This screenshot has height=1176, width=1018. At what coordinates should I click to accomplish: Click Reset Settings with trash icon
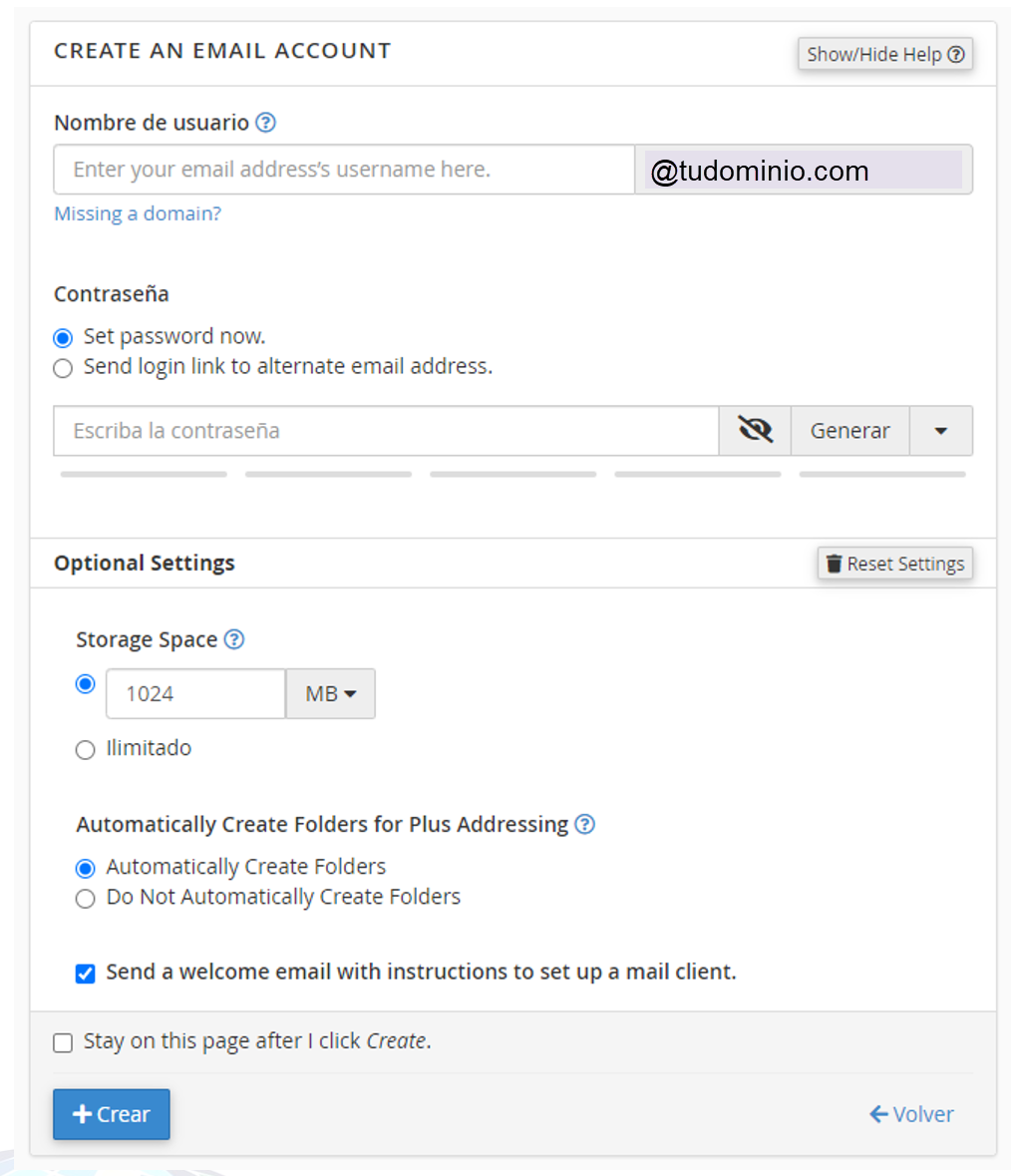894,564
